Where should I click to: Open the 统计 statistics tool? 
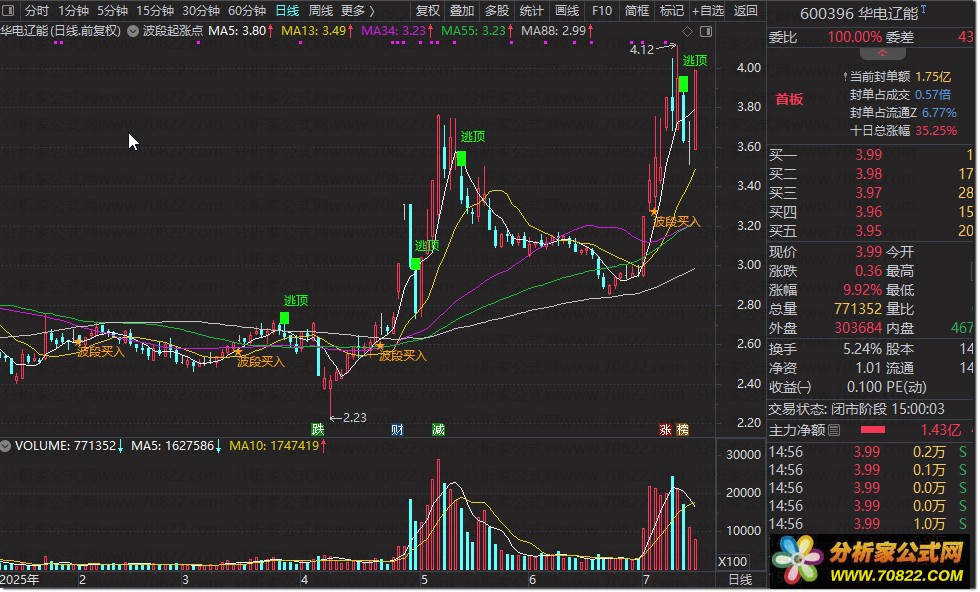coord(531,11)
